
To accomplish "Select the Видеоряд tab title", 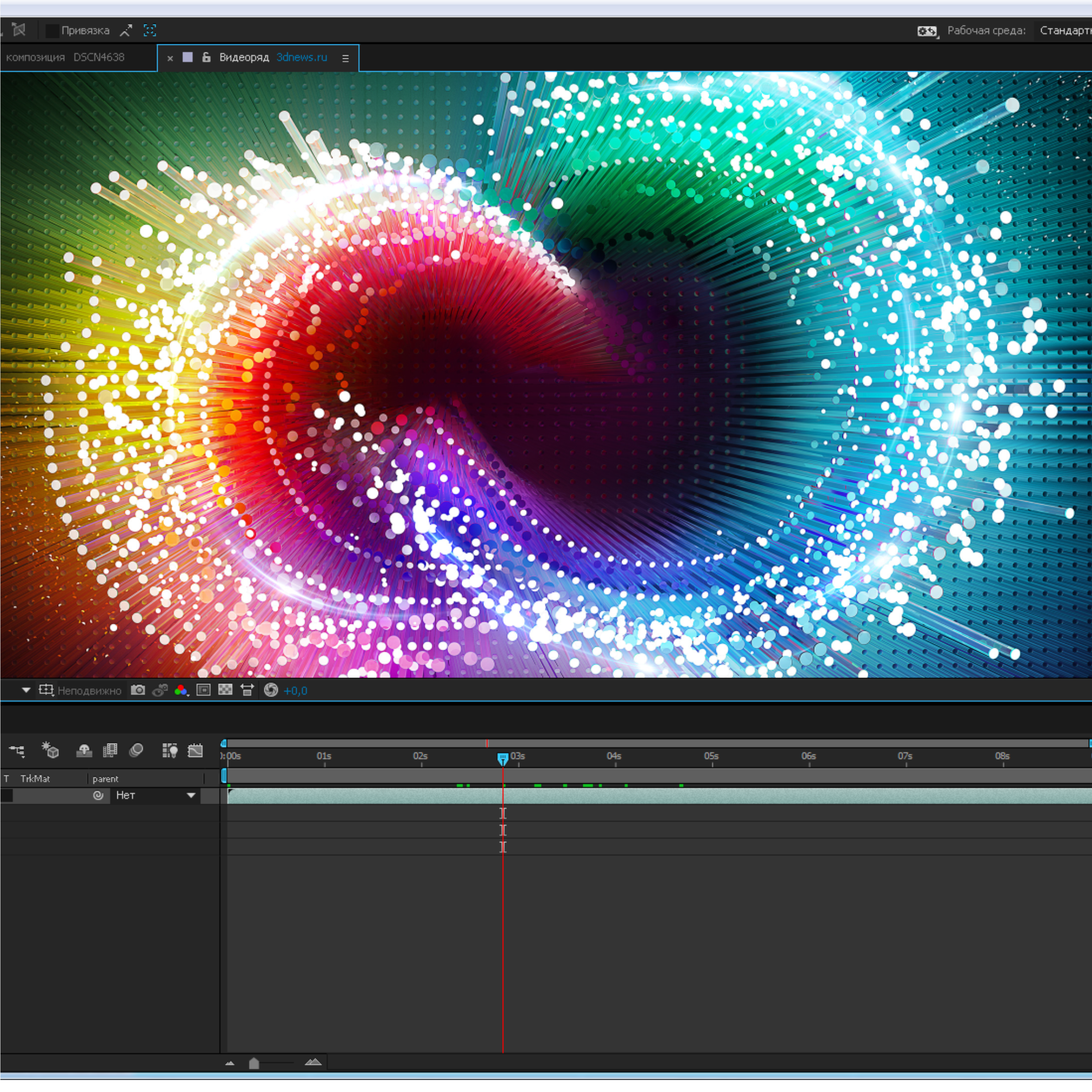I will point(244,57).
